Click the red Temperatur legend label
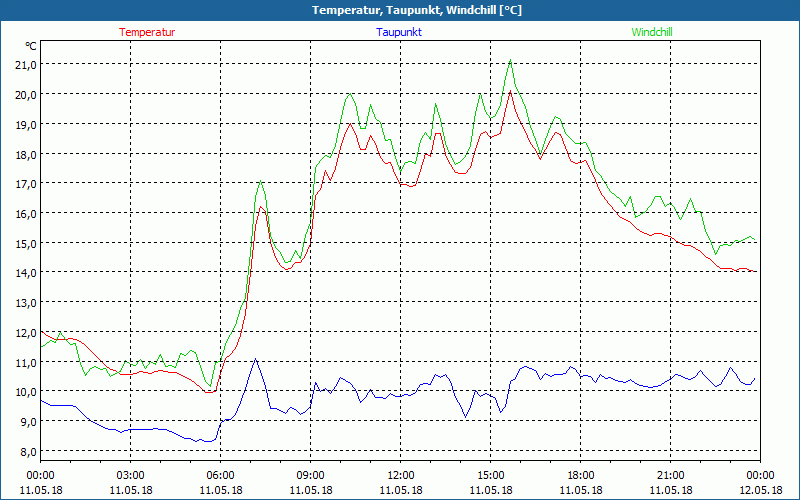The width and height of the screenshot is (800, 500). point(147,32)
